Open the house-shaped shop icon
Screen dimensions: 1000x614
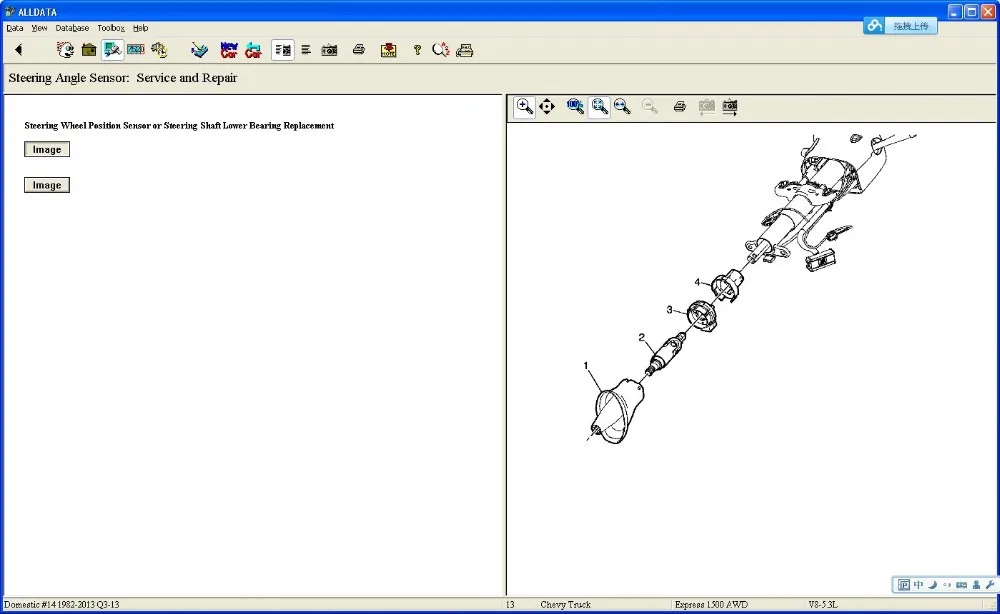tap(89, 50)
